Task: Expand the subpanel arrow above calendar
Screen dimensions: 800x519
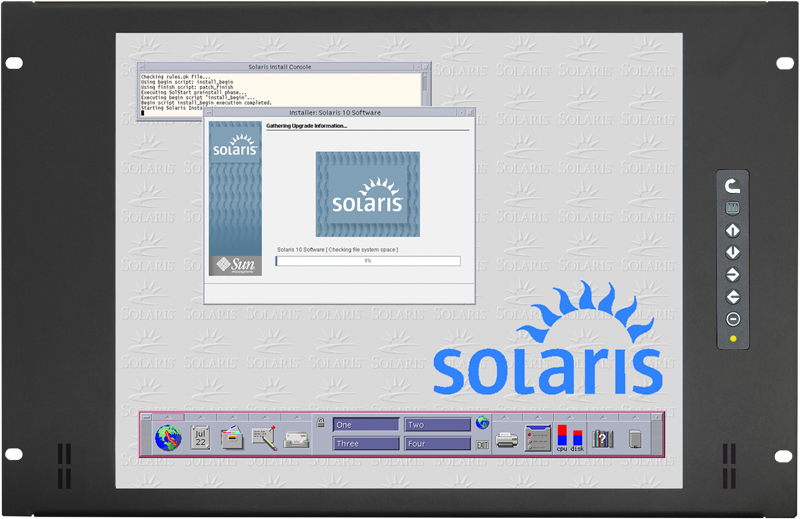Action: tap(199, 416)
